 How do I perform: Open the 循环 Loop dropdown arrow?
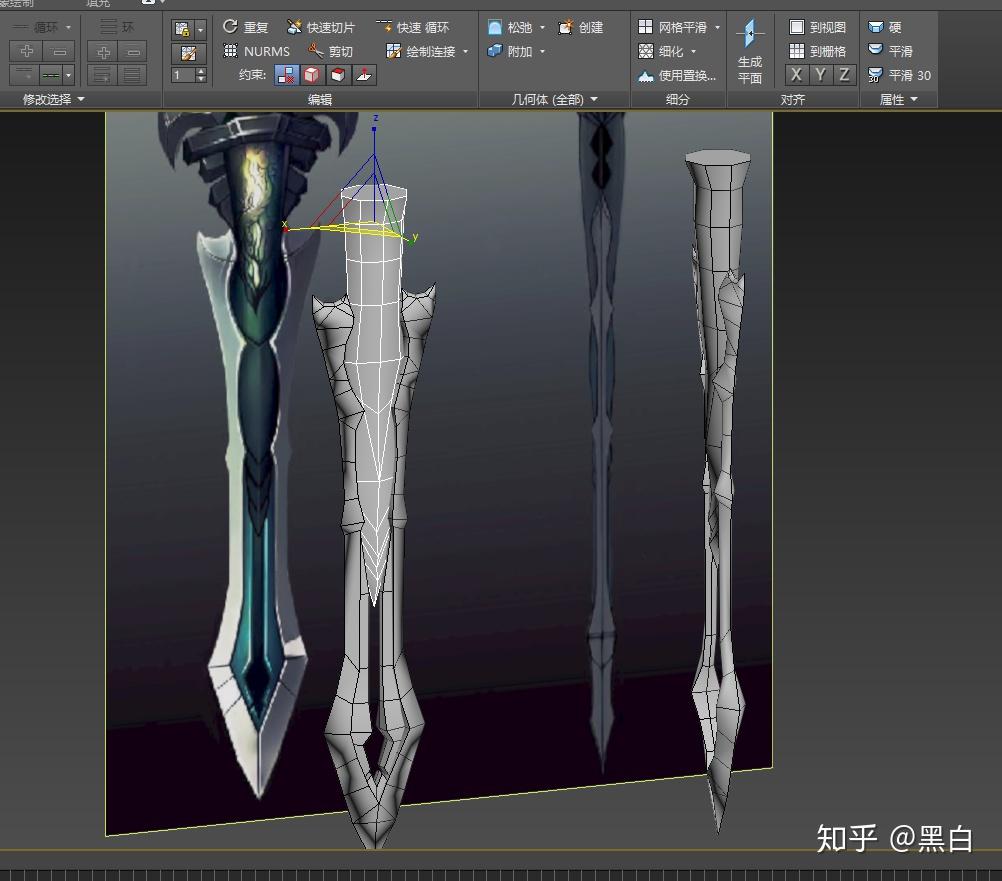pyautogui.click(x=68, y=27)
